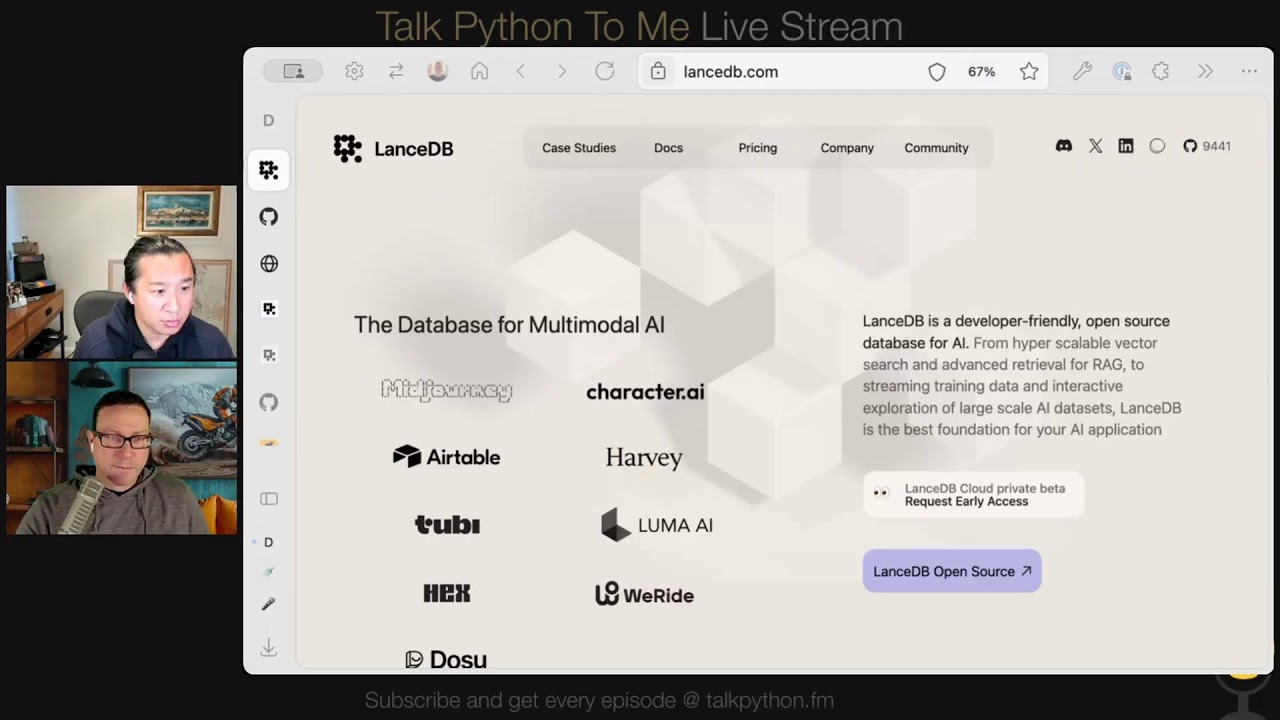Click the microphone sidebar icon
Image resolution: width=1280 pixels, height=720 pixels.
268,604
